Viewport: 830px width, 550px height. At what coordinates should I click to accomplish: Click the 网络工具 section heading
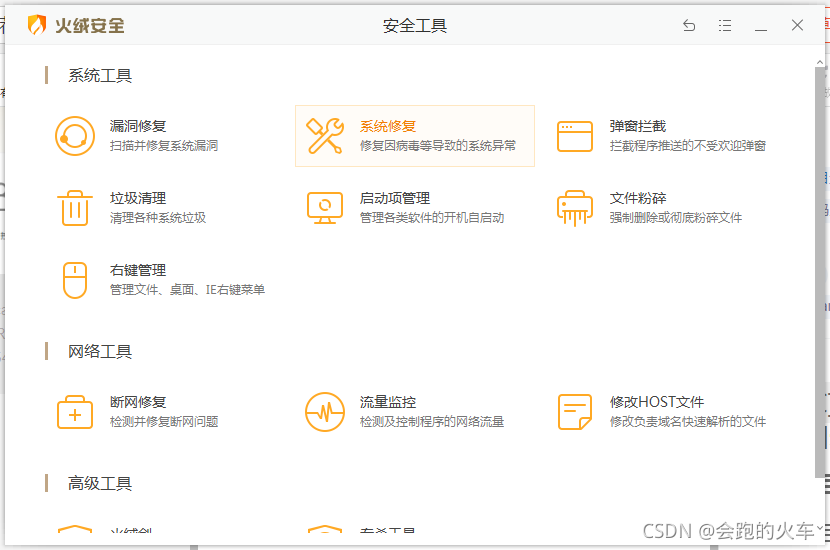pos(100,351)
